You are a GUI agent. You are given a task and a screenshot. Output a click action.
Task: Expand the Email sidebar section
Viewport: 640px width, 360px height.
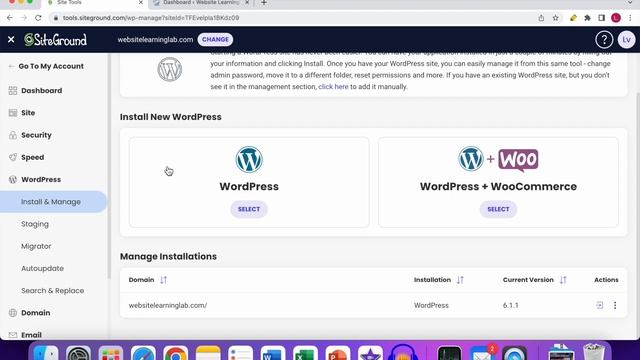(x=31, y=335)
